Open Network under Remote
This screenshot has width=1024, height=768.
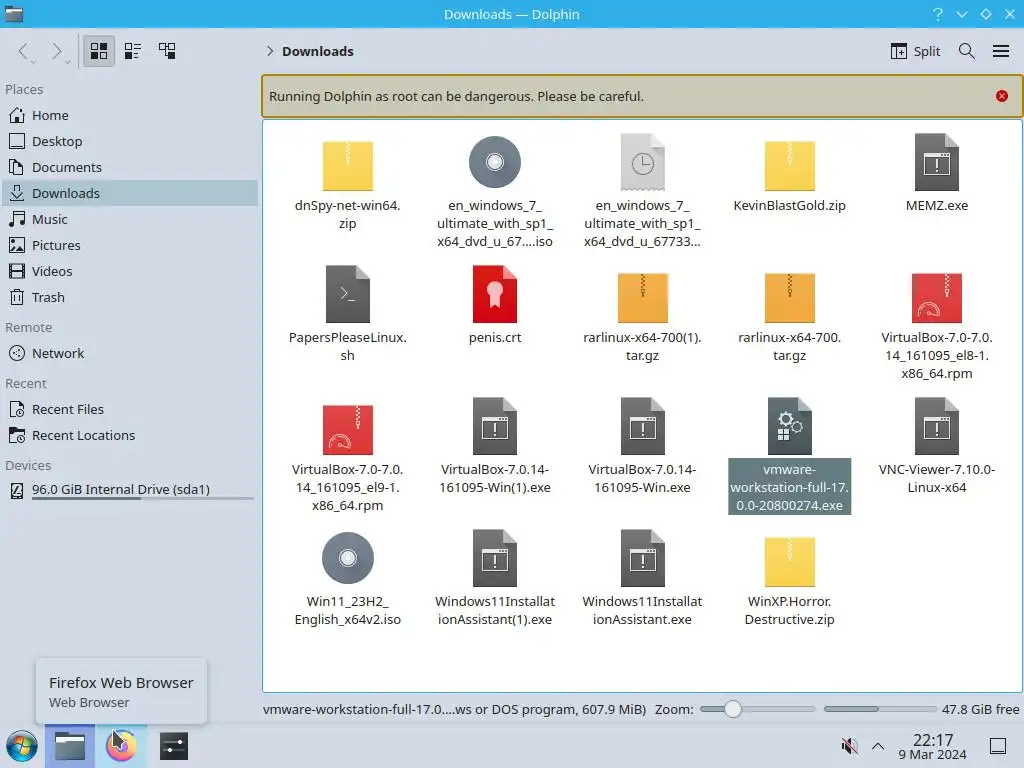pos(129,353)
